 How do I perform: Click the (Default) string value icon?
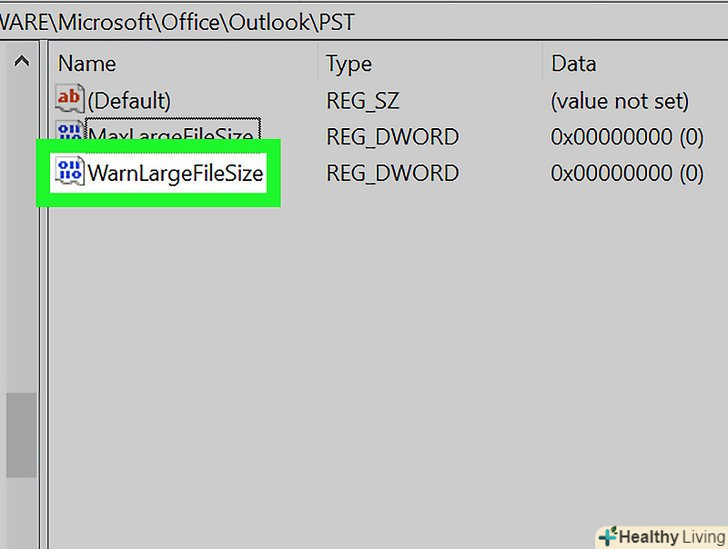click(x=70, y=100)
